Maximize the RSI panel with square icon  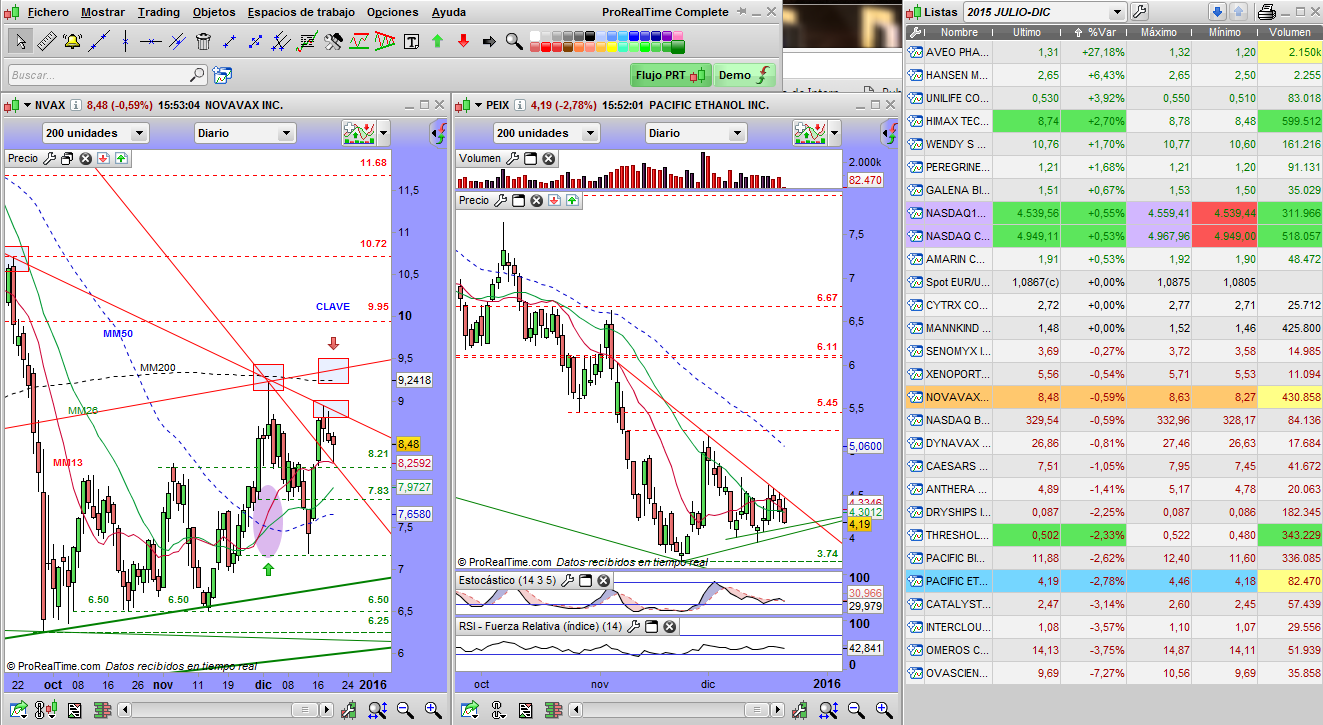click(651, 627)
